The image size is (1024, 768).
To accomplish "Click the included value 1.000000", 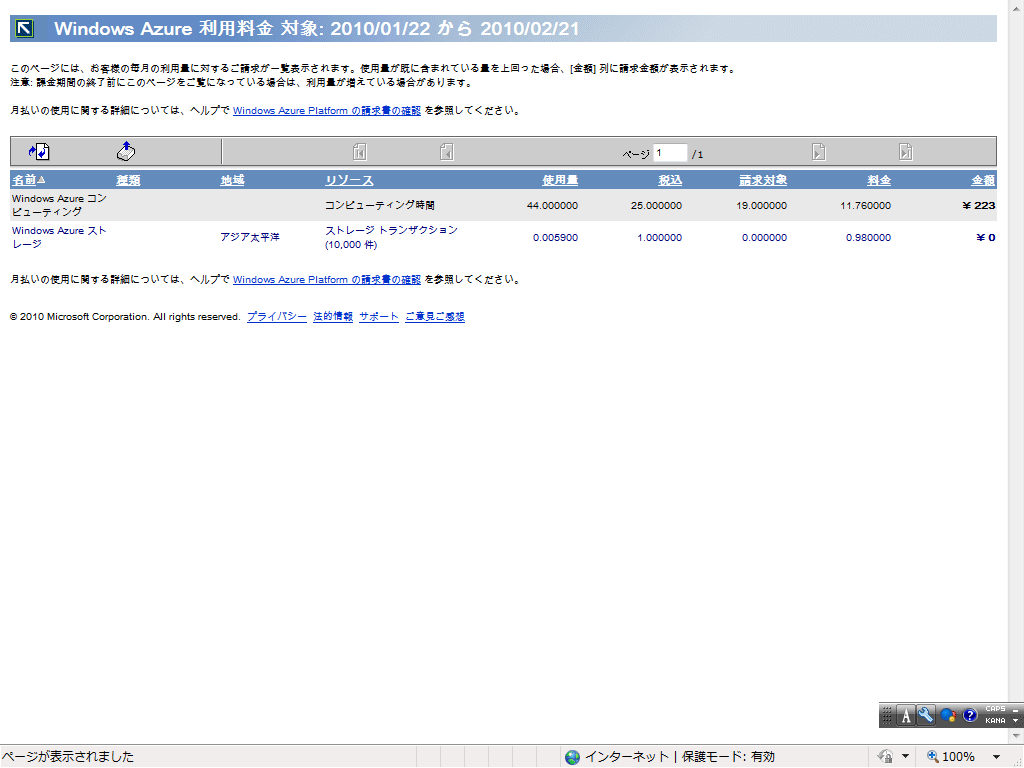I will [x=660, y=238].
